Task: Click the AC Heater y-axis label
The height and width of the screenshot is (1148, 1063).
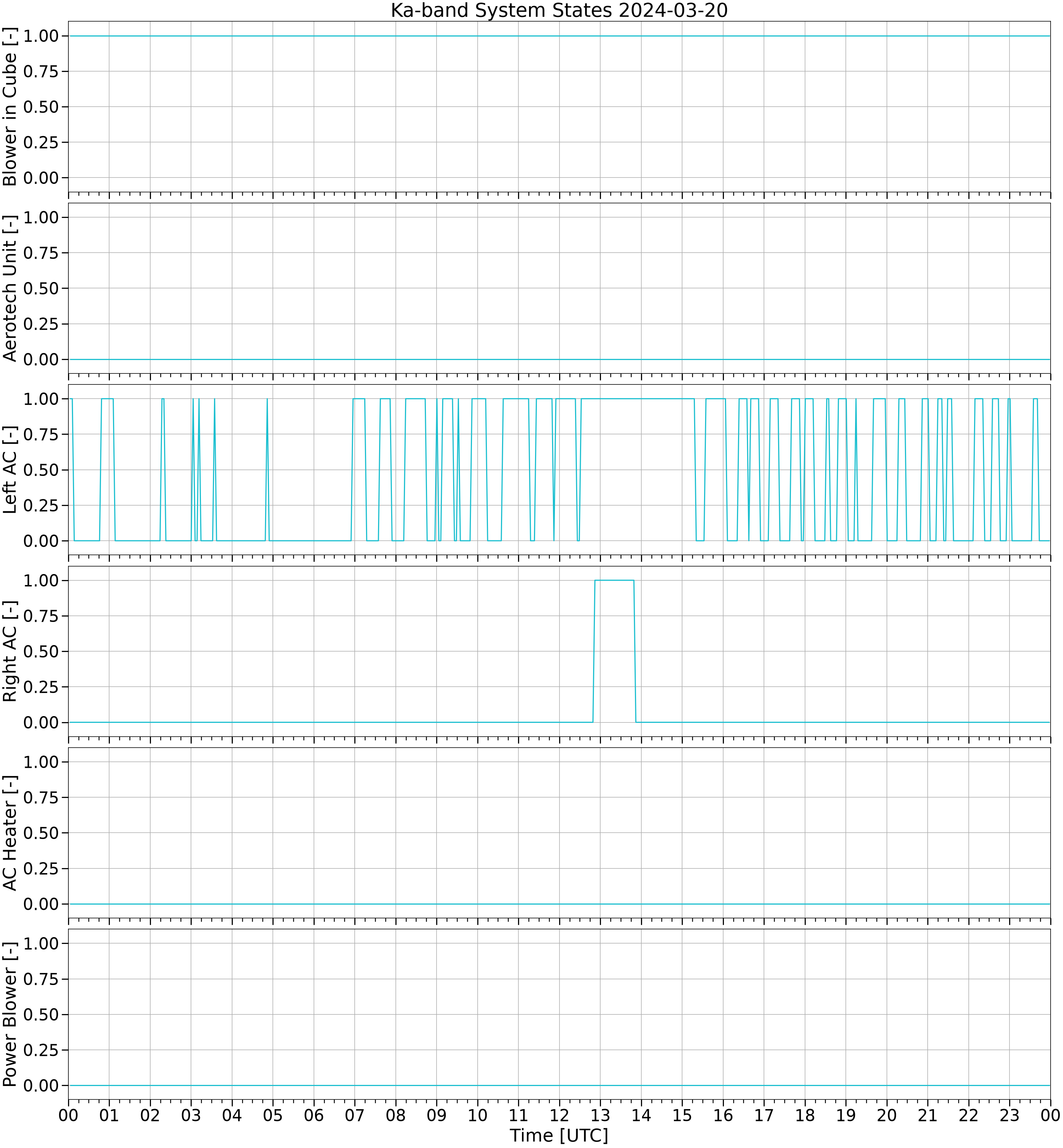Action: (x=10, y=833)
